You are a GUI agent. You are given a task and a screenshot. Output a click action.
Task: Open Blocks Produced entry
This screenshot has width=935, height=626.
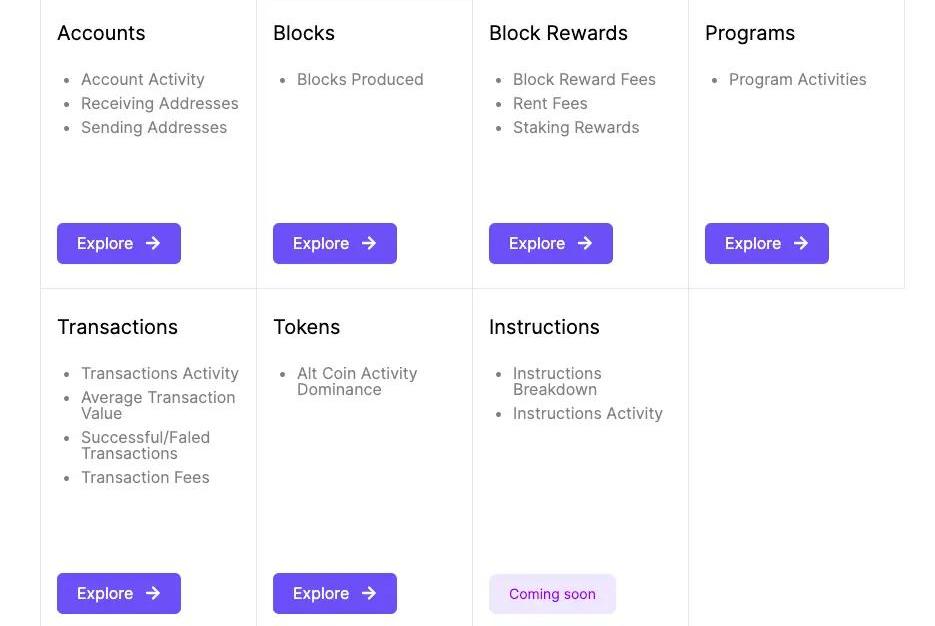pos(360,79)
